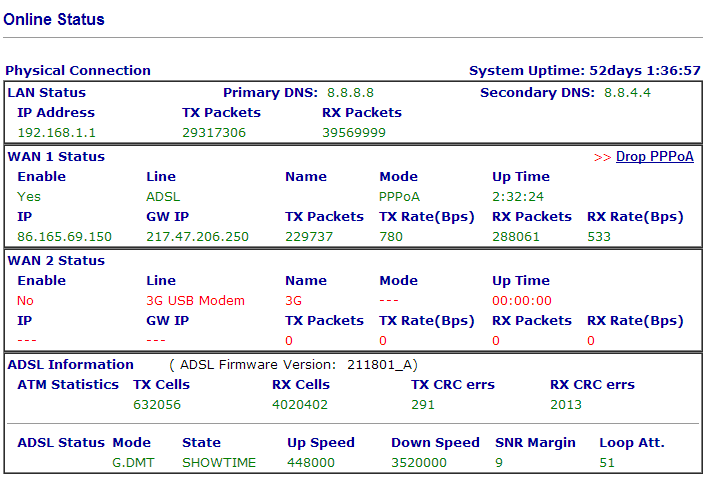Click the ADSL firmware version 211801_A
717x487 pixels.
(x=380, y=365)
